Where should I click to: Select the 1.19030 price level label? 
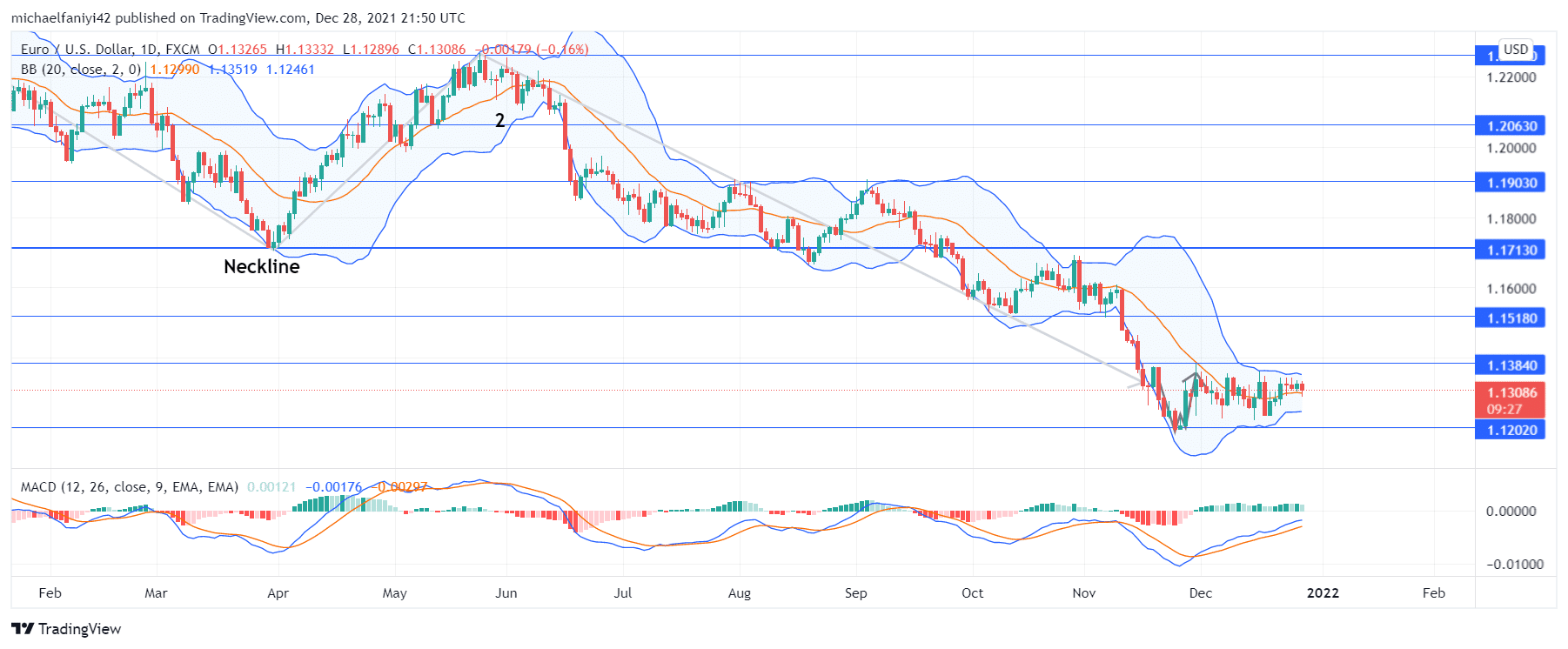pyautogui.click(x=1511, y=183)
